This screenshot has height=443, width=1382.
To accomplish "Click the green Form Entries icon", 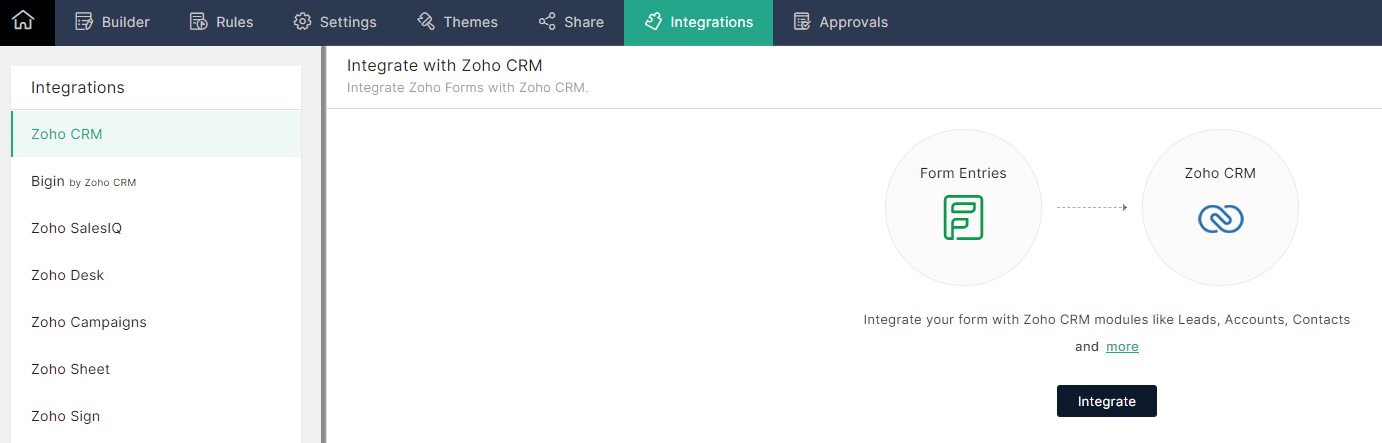I will (963, 217).
